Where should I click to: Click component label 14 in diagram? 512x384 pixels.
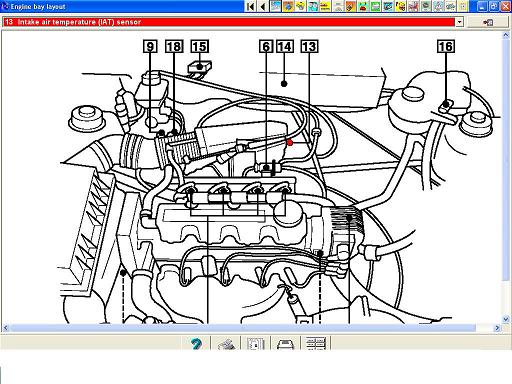click(285, 47)
